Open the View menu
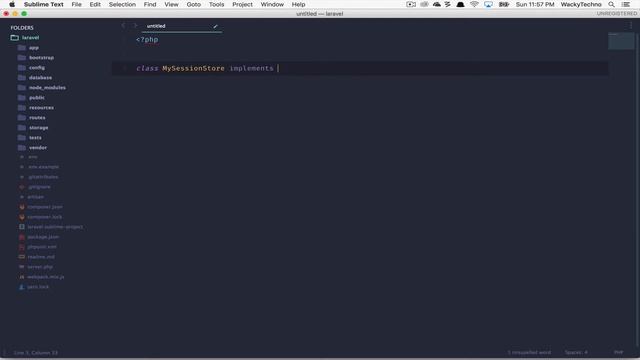The width and height of the screenshot is (640, 360). point(171,4)
